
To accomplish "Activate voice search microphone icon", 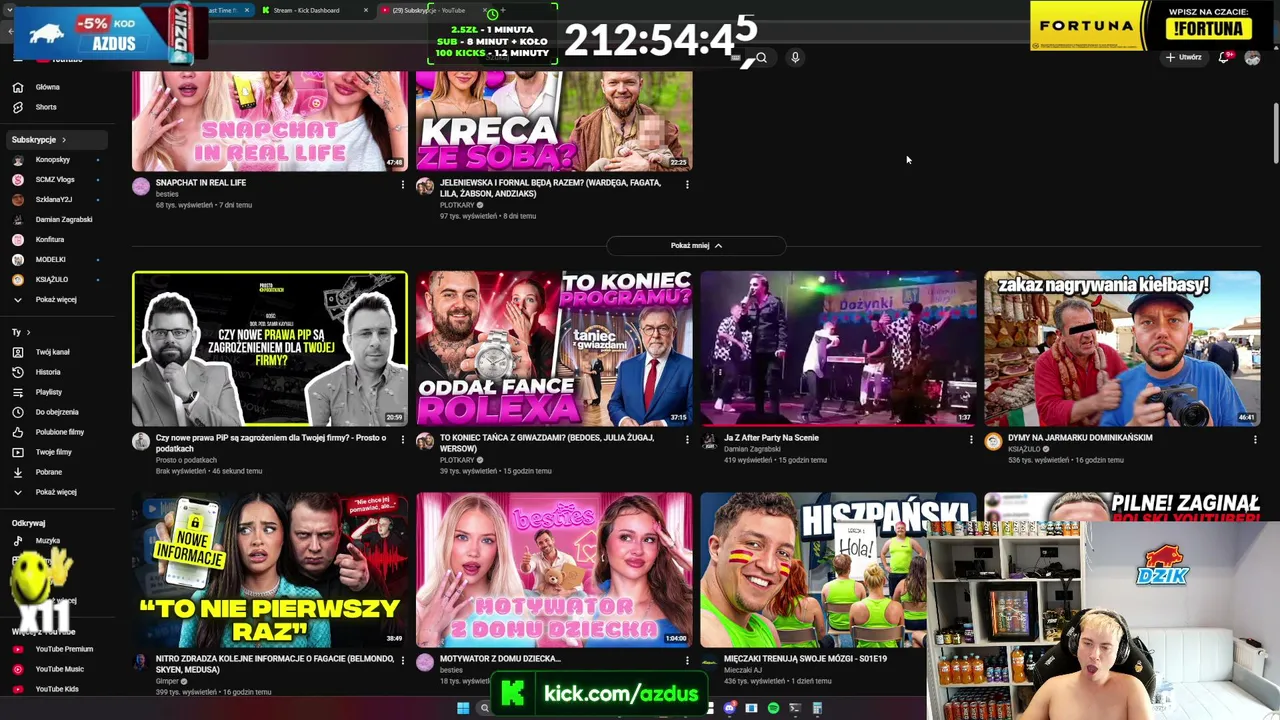I will click(795, 57).
